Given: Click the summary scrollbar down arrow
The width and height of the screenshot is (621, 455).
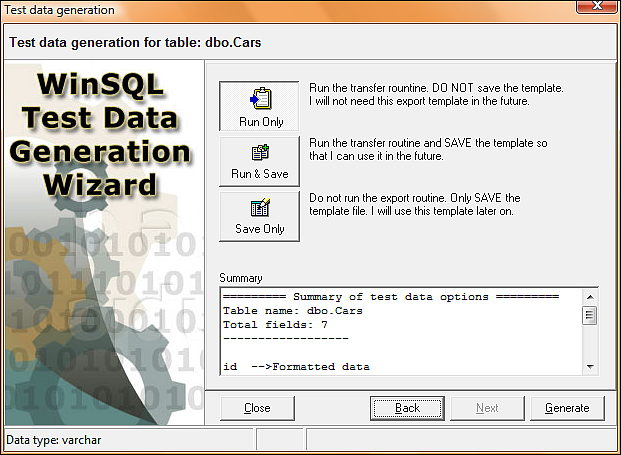Looking at the screenshot, I should click(590, 367).
